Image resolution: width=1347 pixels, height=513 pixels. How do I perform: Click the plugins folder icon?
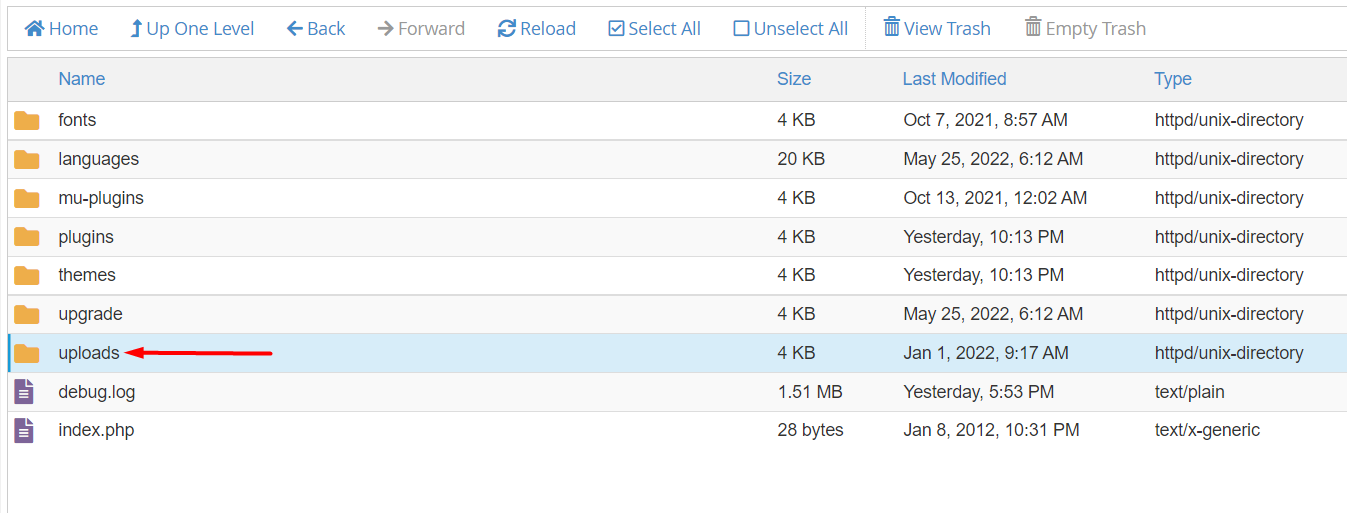27,237
